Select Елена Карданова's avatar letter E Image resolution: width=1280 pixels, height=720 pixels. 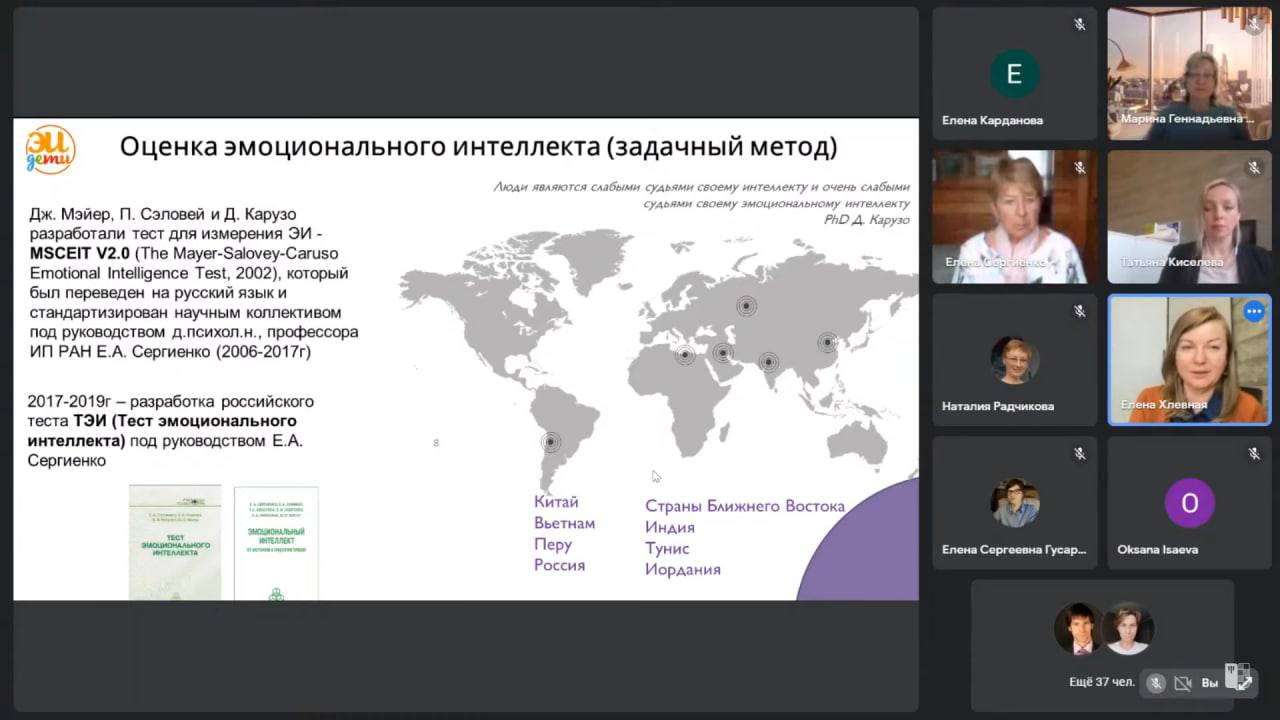1014,74
